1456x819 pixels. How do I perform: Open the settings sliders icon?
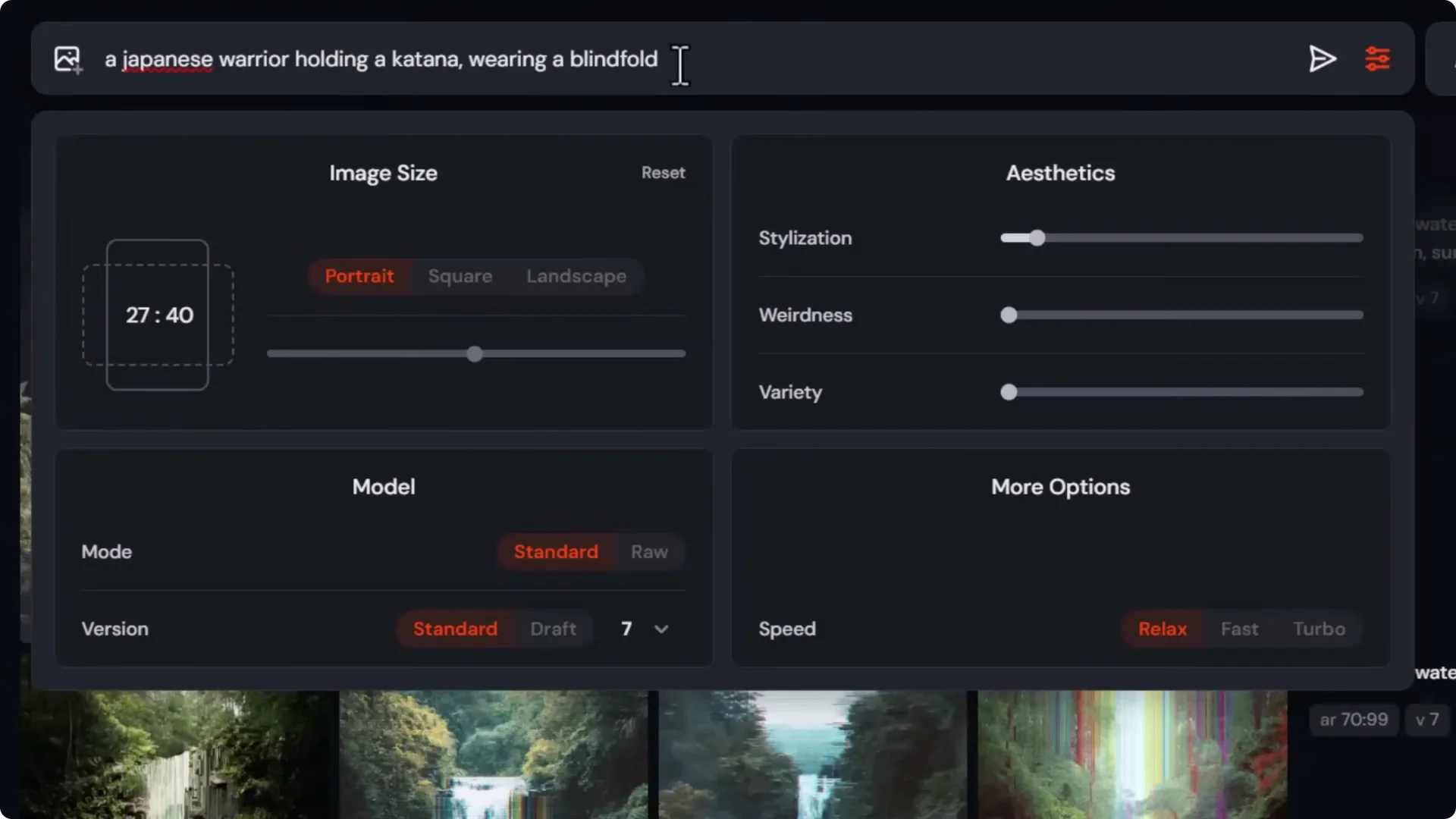pos(1379,58)
